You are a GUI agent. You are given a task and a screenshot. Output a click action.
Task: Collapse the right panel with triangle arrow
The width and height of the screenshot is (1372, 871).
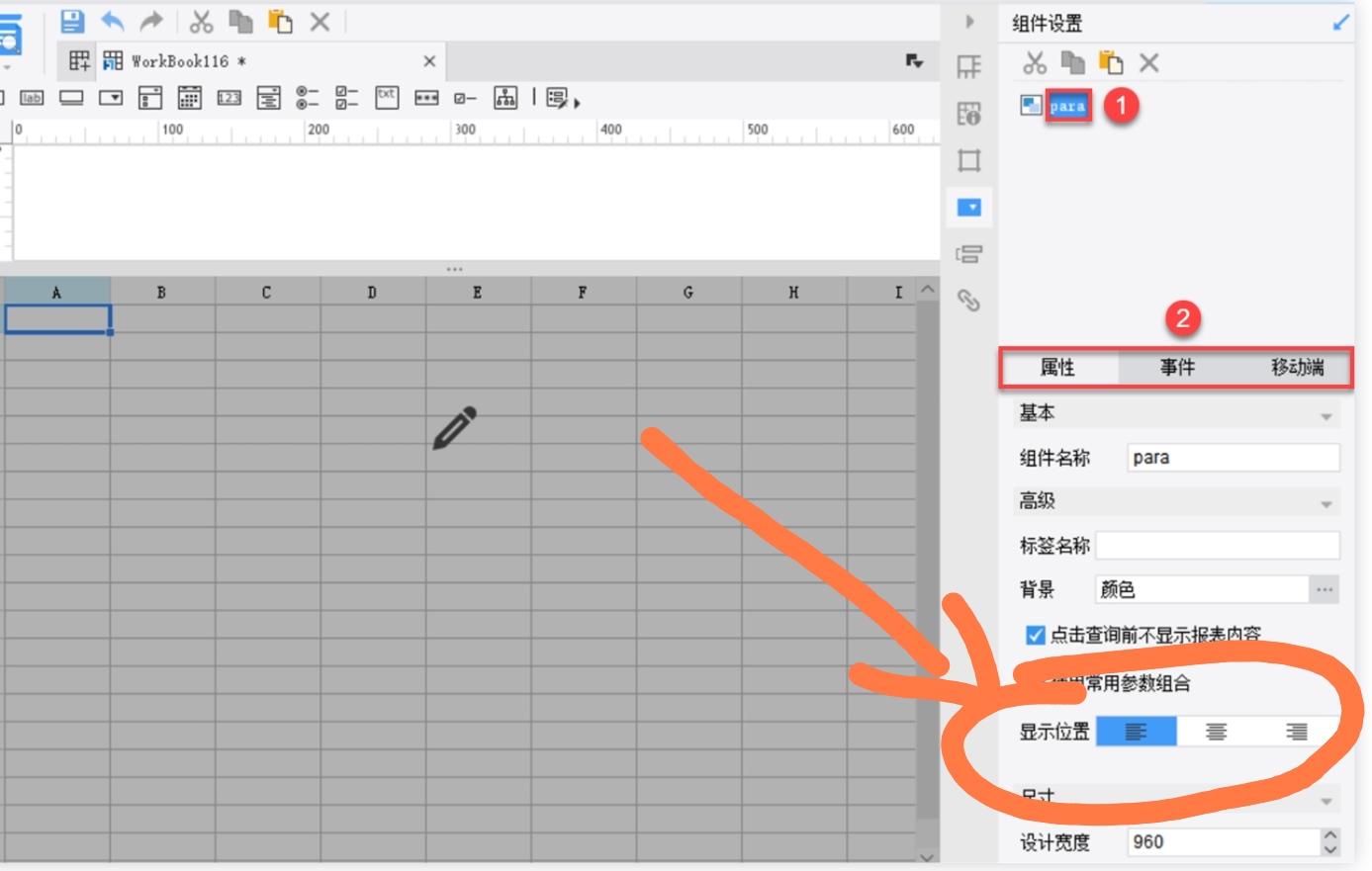point(969,22)
